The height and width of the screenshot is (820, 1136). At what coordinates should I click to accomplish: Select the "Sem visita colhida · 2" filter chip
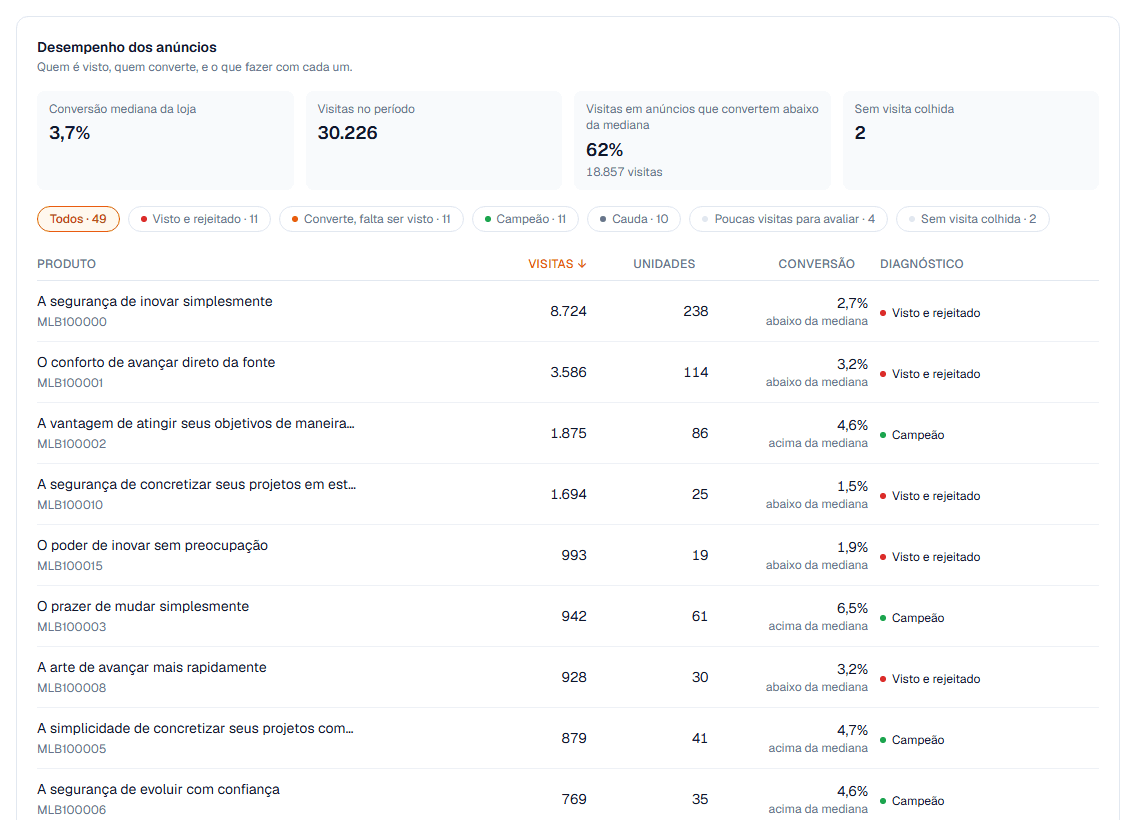click(x=972, y=219)
